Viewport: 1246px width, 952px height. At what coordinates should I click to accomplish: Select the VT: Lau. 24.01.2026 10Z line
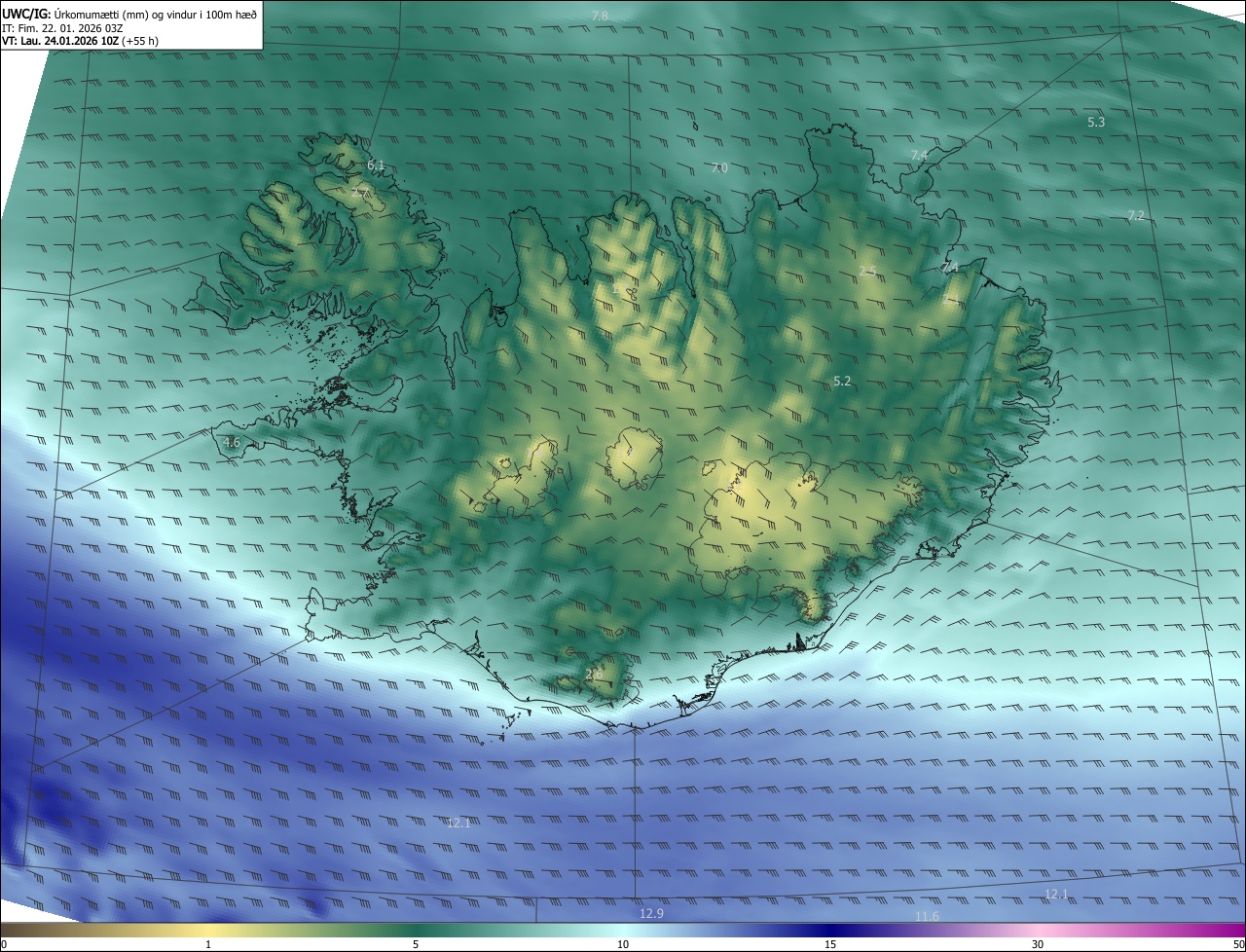click(x=80, y=41)
